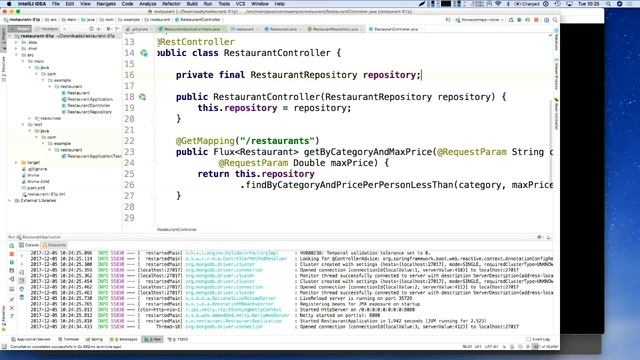Switch to the .gitignore editor tab
Image resolution: width=640 pixels, height=360 pixels.
pos(138,29)
